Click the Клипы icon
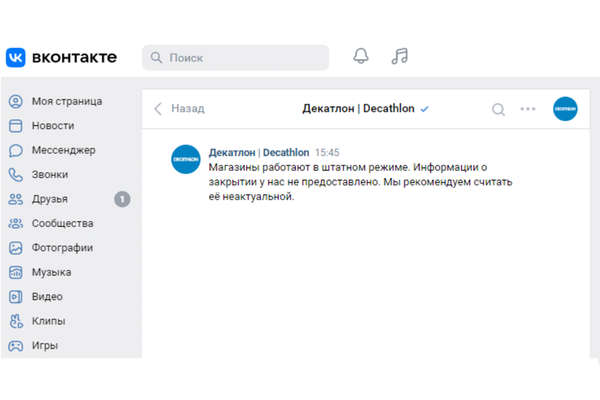 click(x=16, y=321)
